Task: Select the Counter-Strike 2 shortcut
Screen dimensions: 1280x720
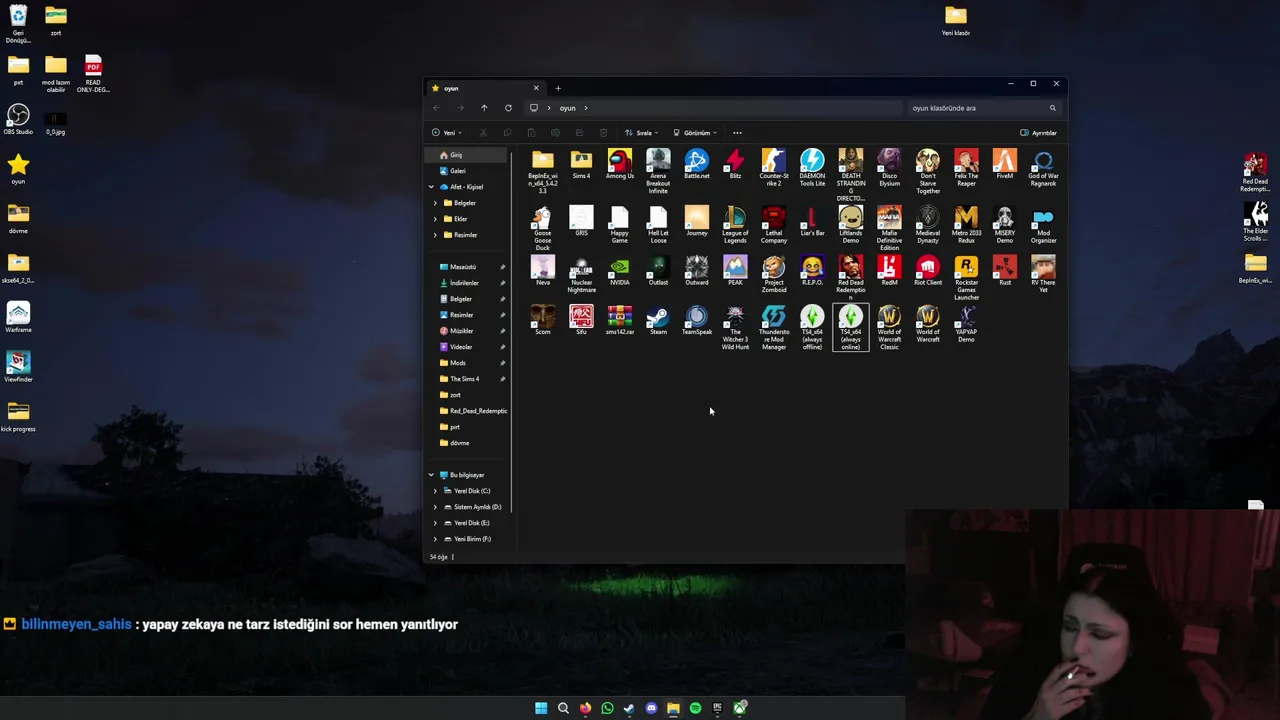Action: tap(773, 168)
